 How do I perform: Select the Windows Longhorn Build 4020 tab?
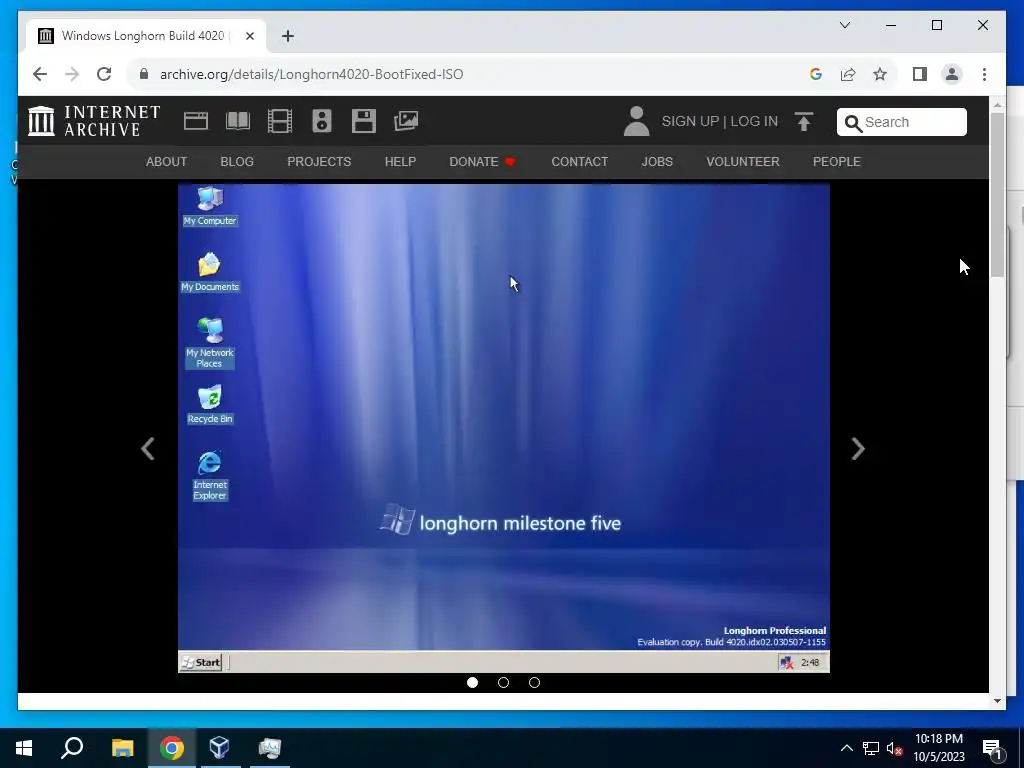click(x=146, y=36)
